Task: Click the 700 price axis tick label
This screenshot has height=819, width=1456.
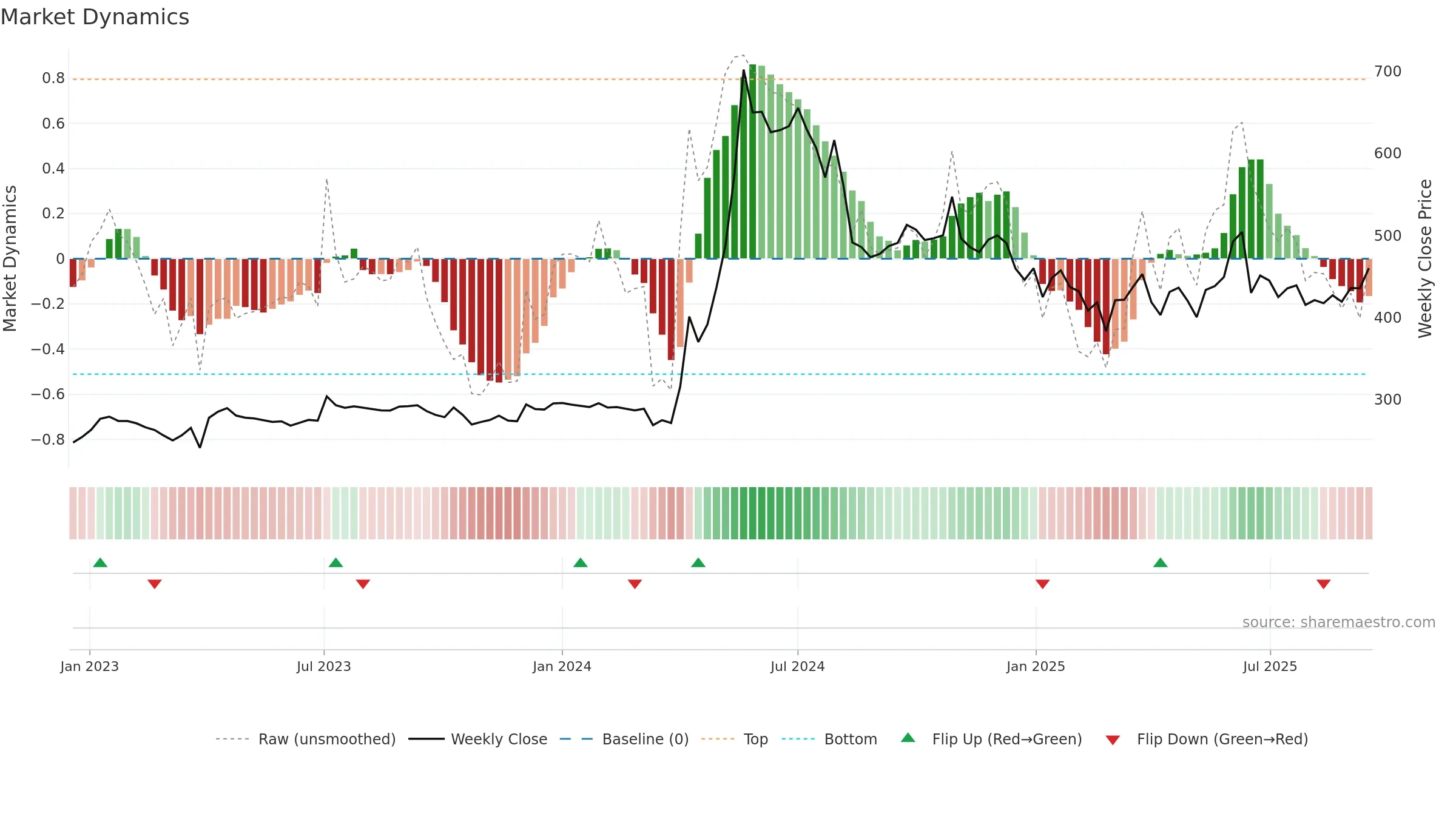Action: coord(1388,72)
